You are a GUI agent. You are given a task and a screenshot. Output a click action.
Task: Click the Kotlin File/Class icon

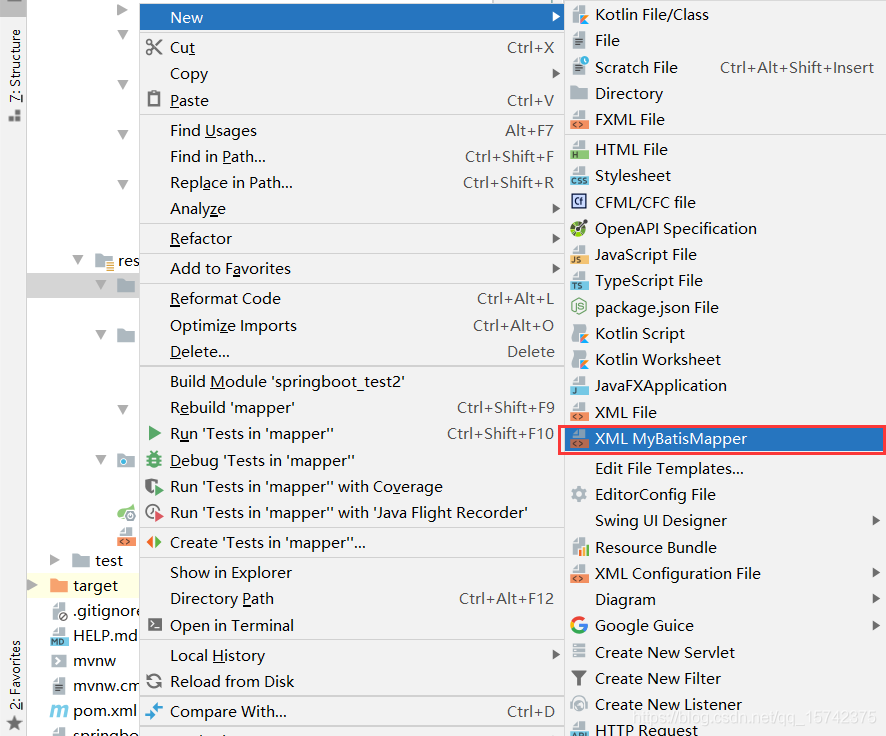(580, 15)
